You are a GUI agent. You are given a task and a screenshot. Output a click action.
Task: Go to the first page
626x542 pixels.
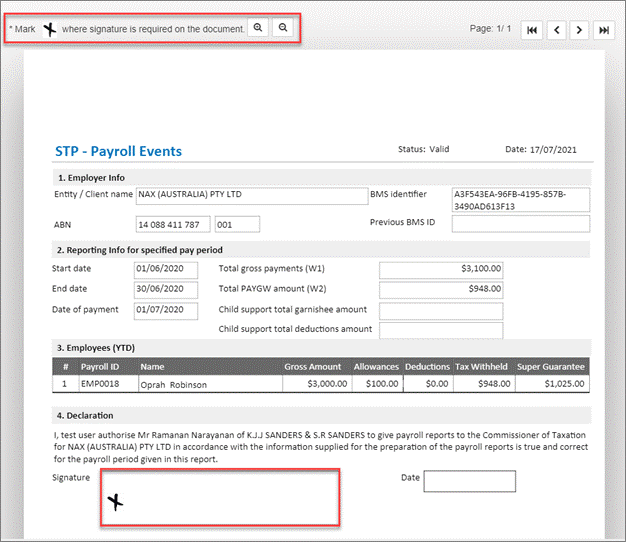click(532, 30)
